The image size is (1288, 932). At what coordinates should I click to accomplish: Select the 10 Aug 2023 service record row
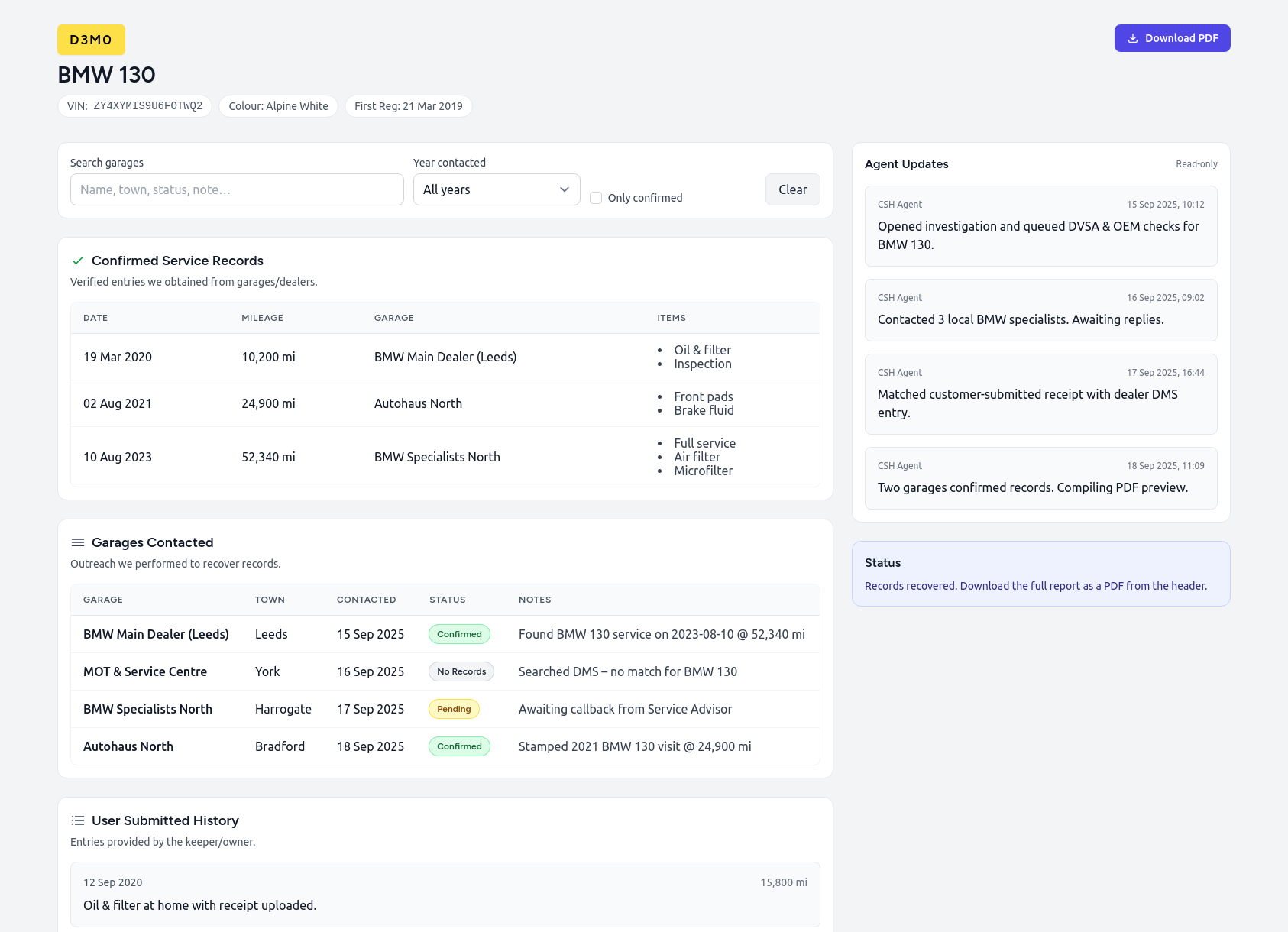pos(445,457)
